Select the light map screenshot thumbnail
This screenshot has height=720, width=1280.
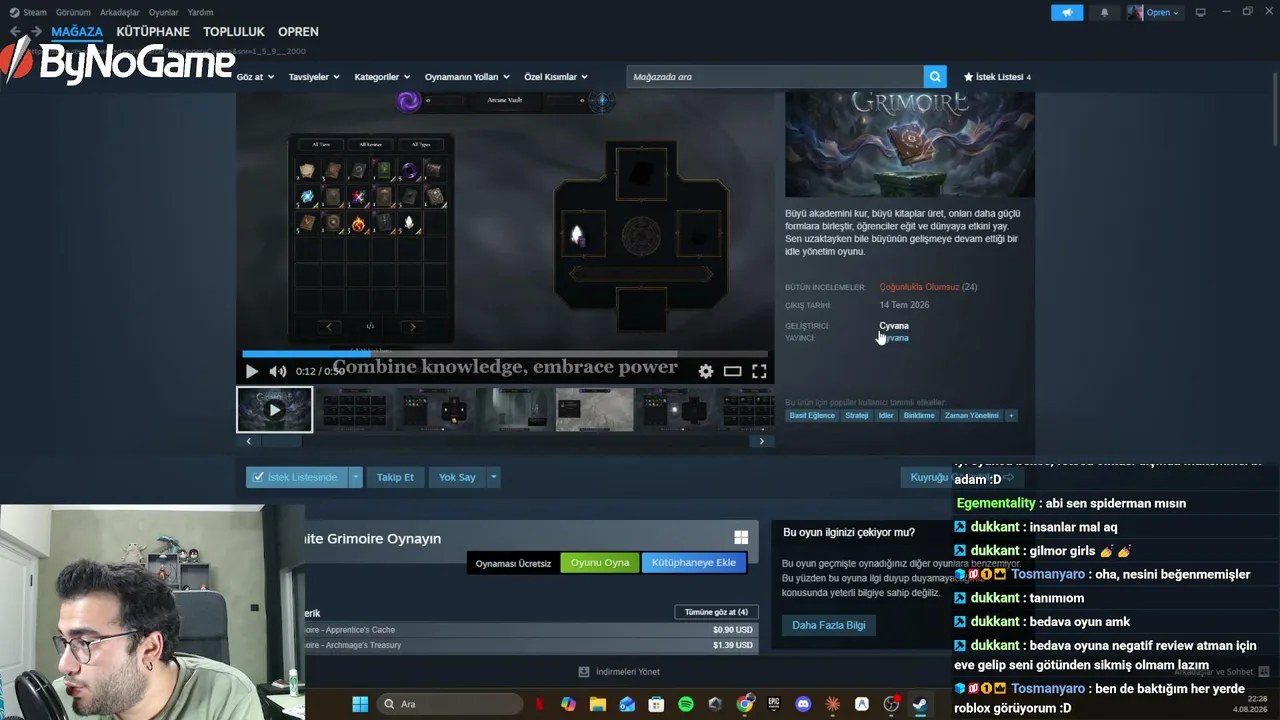coord(594,410)
